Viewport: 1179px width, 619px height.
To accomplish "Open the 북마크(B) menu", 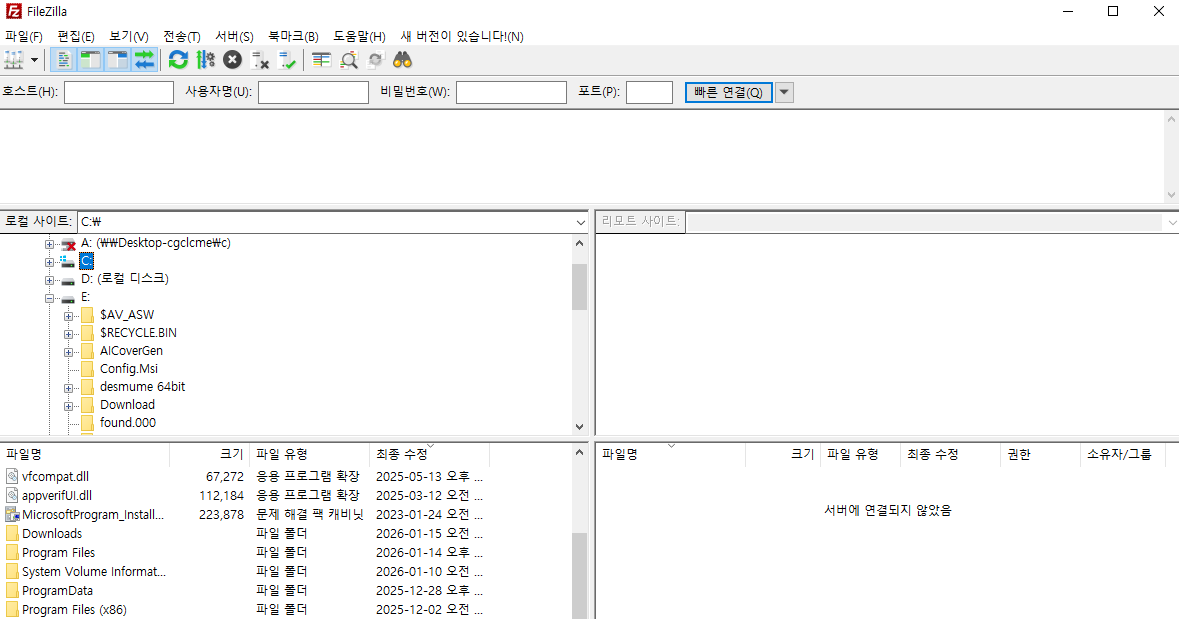I will point(293,36).
